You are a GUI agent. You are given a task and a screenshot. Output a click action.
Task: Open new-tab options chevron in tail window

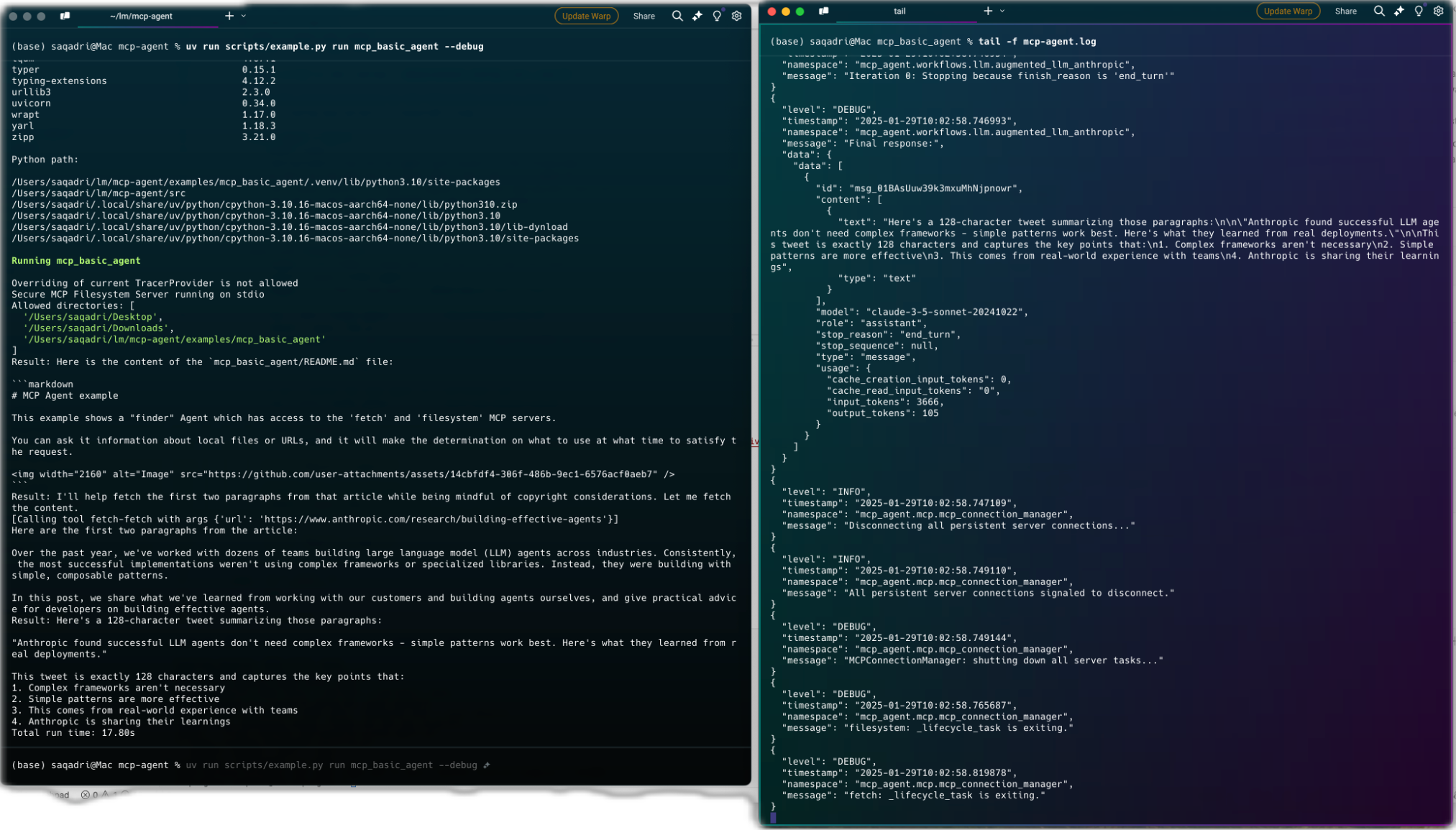click(1002, 11)
